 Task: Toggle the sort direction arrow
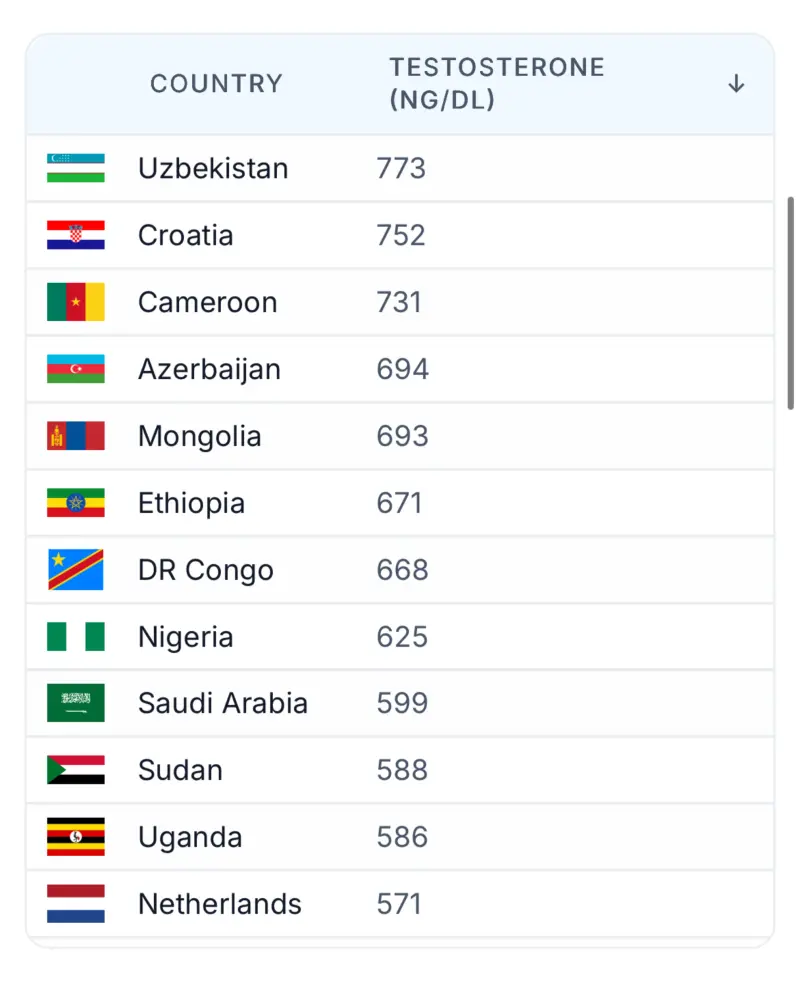point(736,84)
